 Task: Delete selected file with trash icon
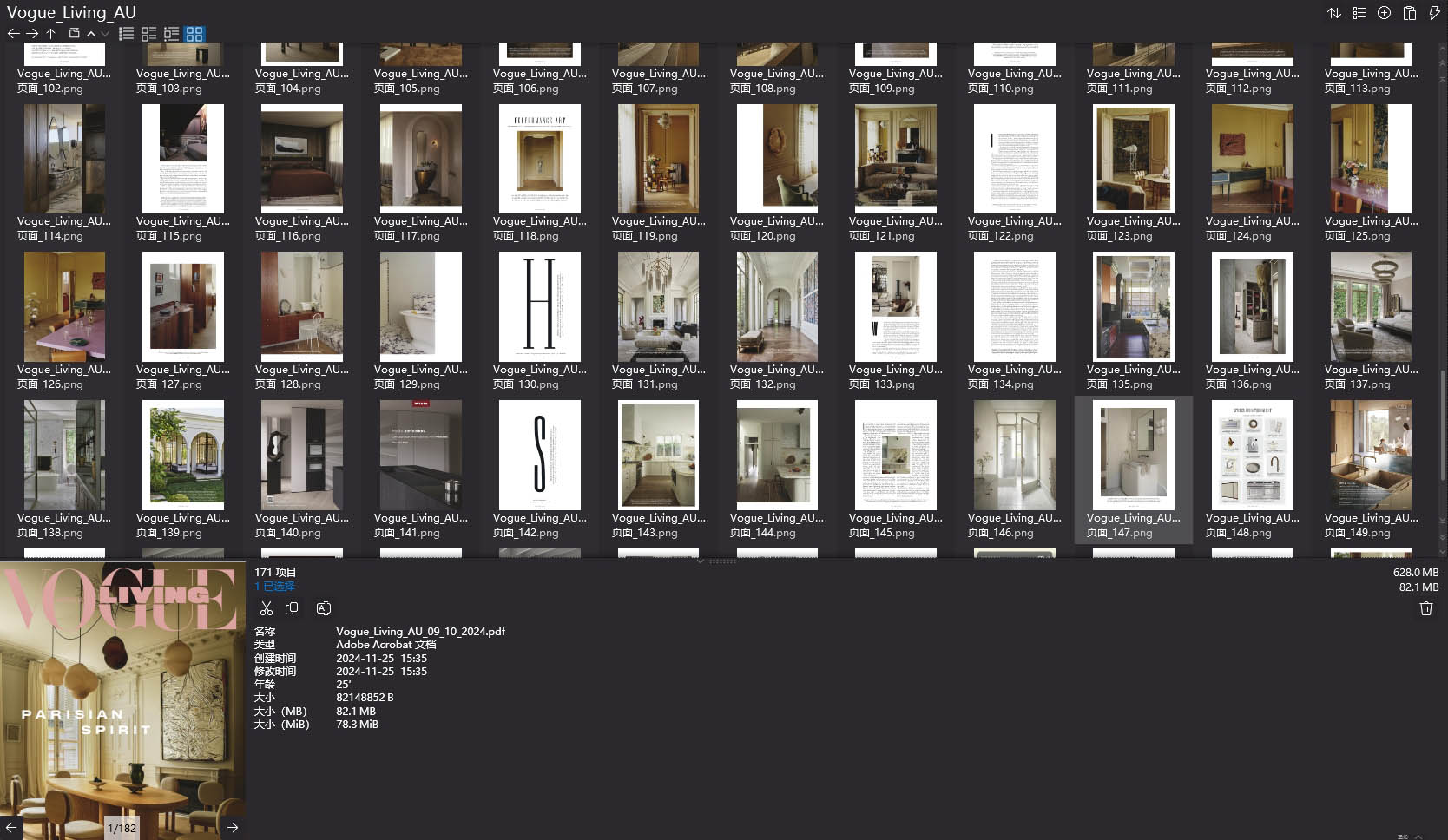pos(1426,608)
